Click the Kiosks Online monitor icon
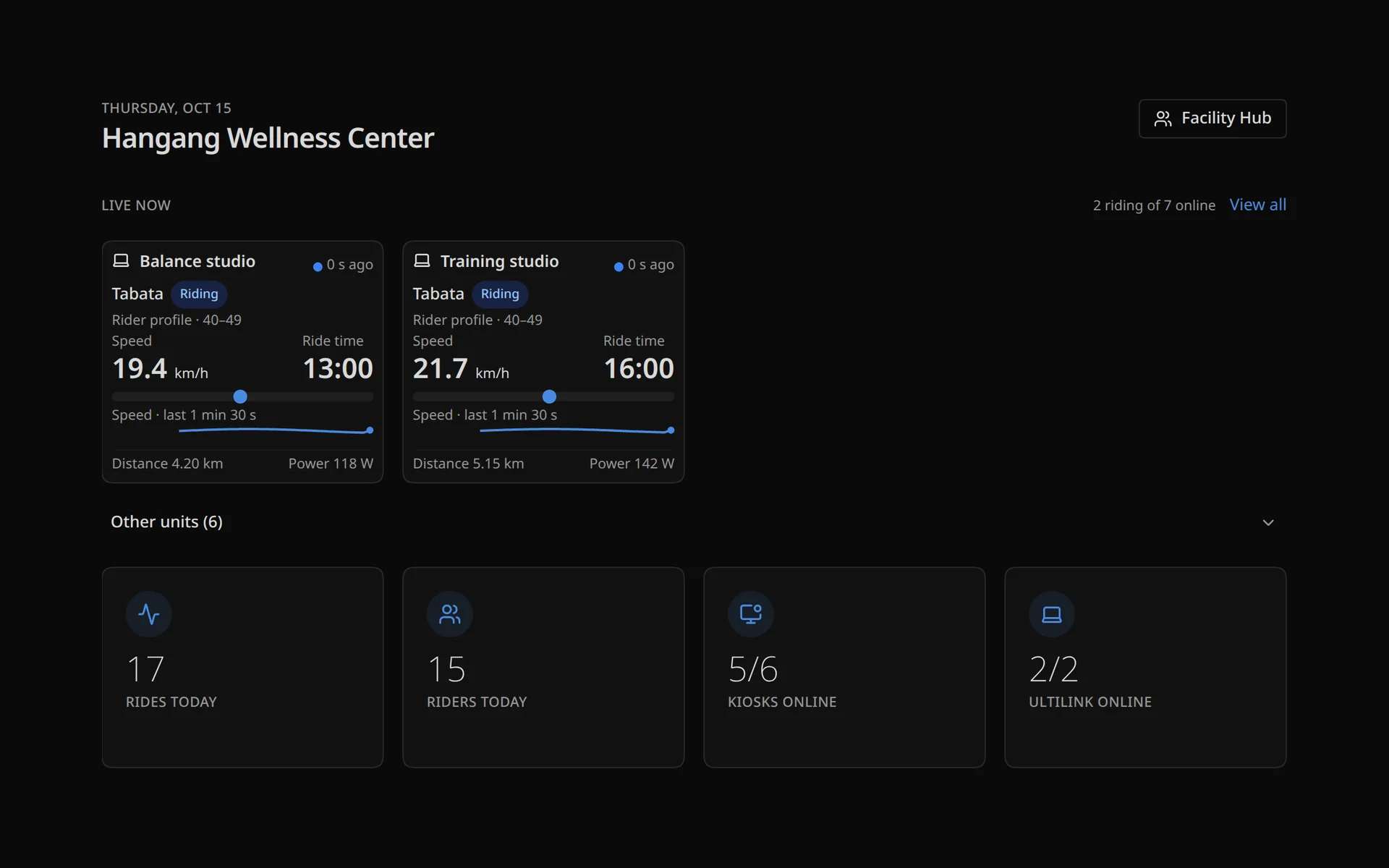Image resolution: width=1389 pixels, height=868 pixels. pos(751,614)
